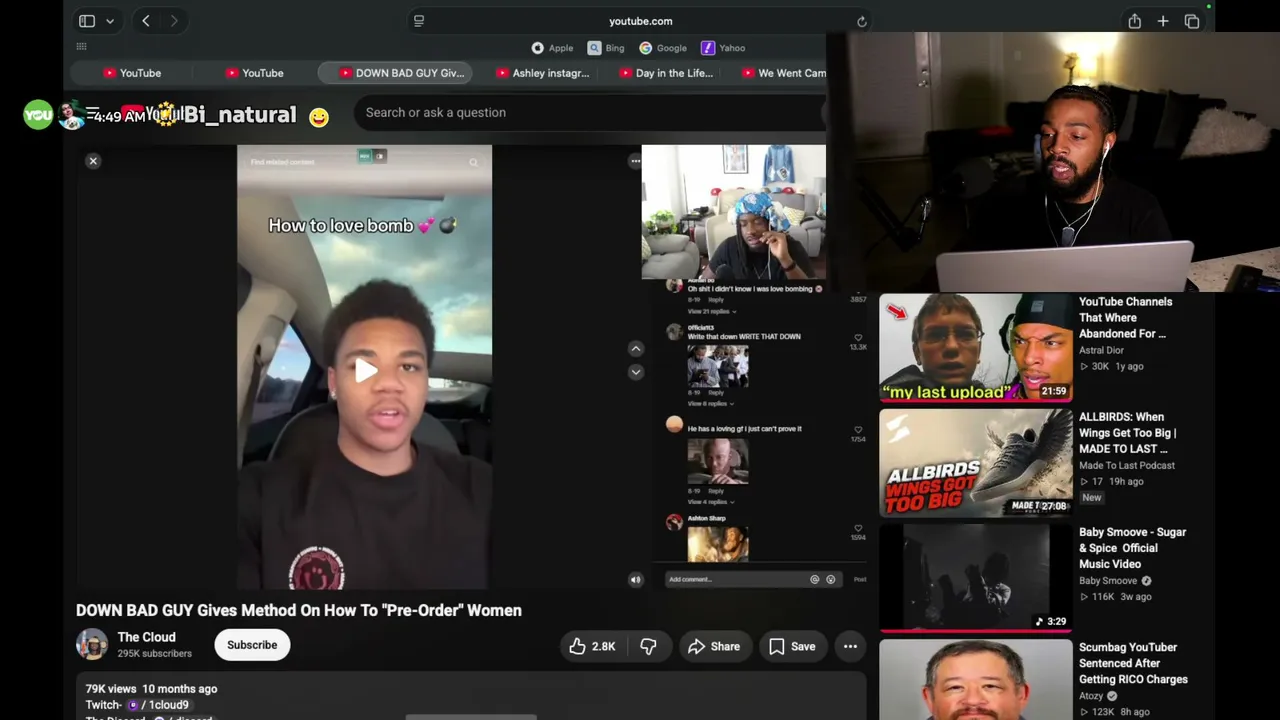Screen dimensions: 1280x720
Task: Open more actions three-dot menu under video
Action: 850,647
